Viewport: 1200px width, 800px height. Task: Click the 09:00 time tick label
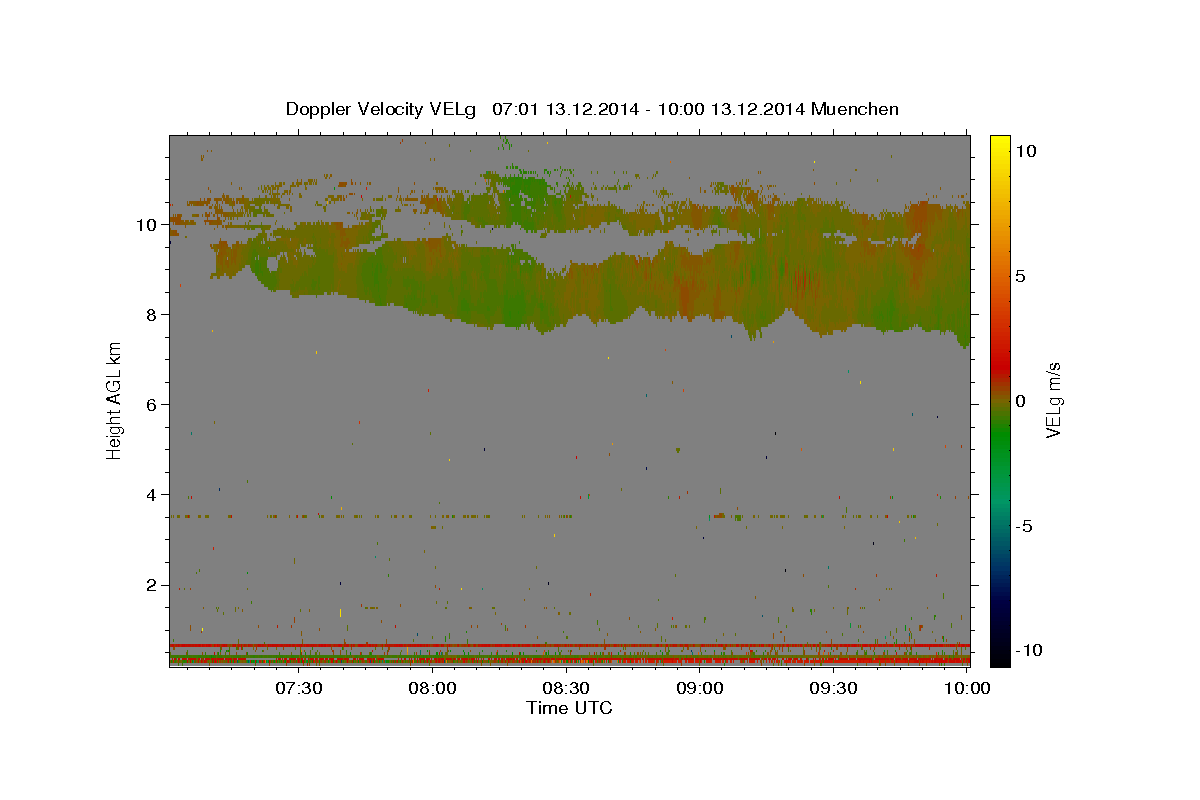click(701, 688)
